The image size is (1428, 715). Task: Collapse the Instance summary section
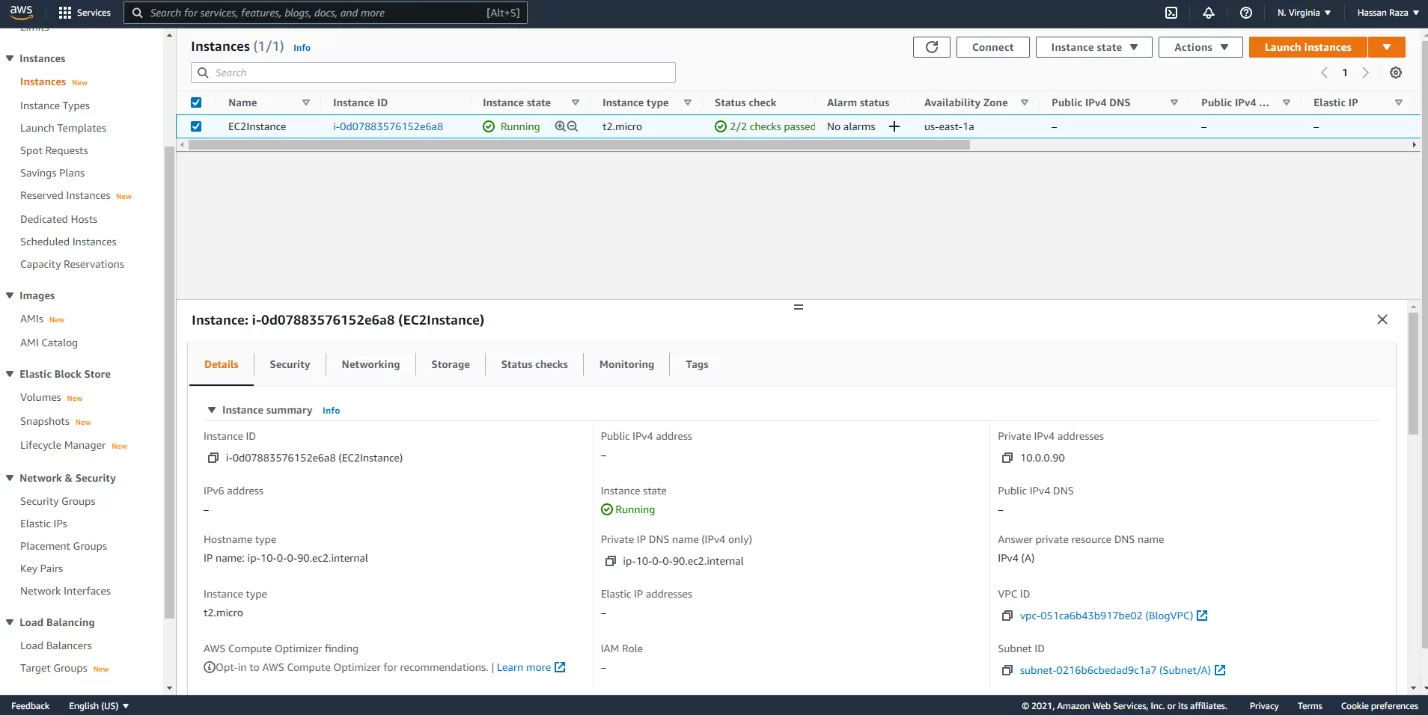[212, 410]
